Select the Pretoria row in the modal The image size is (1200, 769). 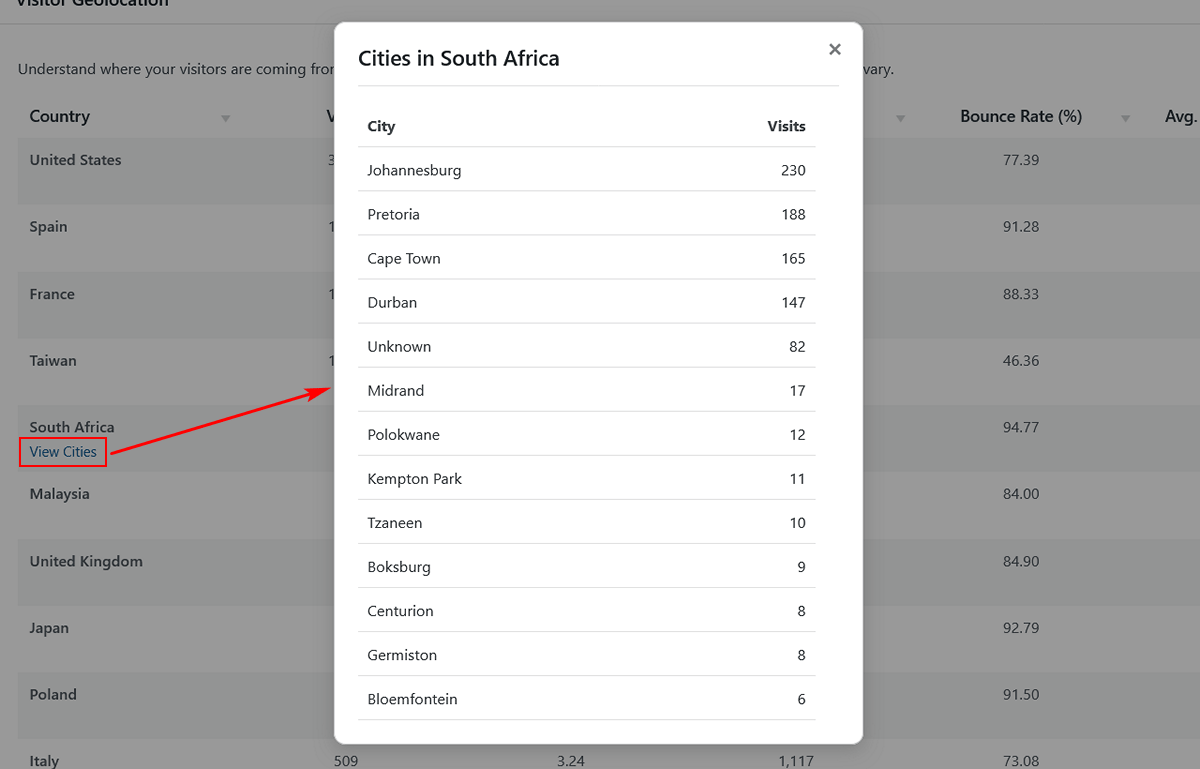587,214
